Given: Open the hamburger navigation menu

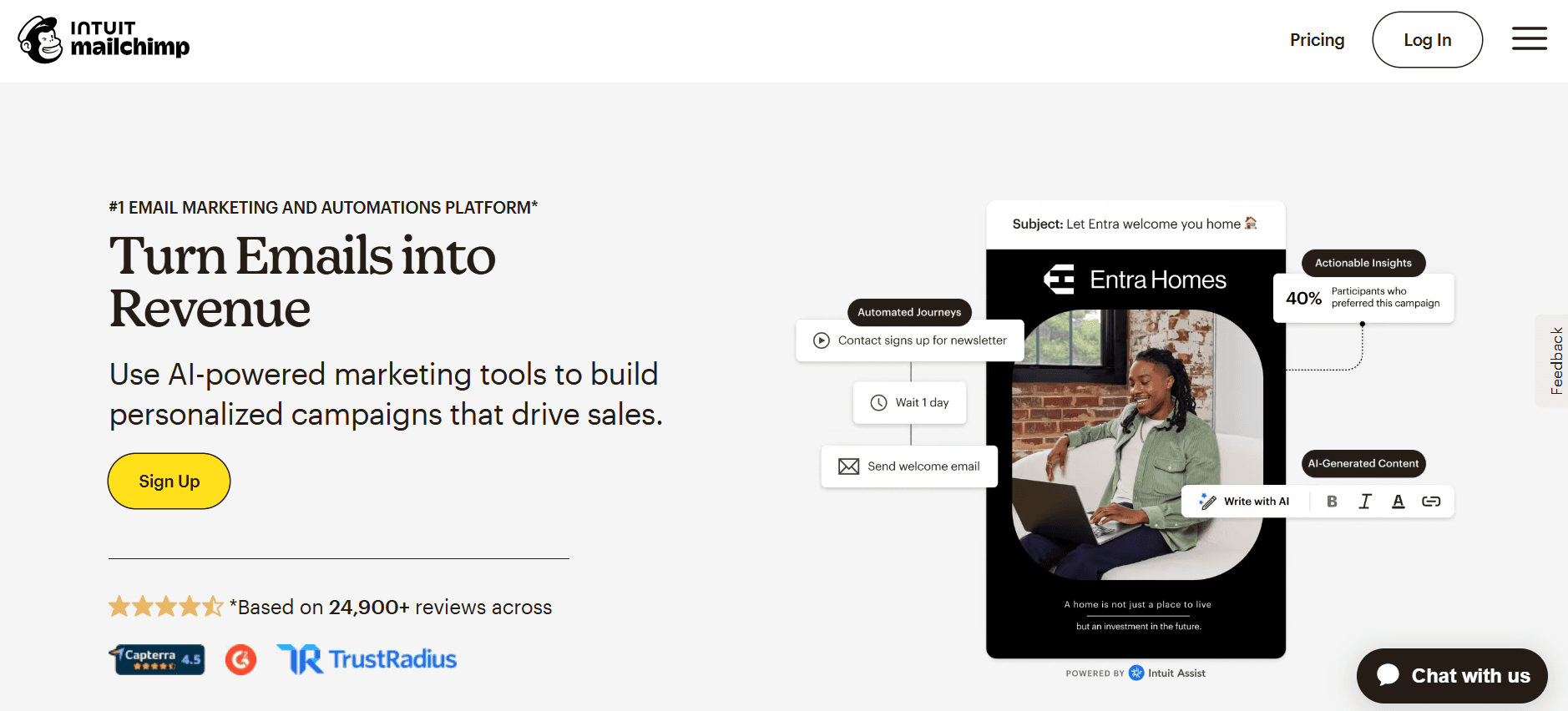Looking at the screenshot, I should pos(1529,38).
